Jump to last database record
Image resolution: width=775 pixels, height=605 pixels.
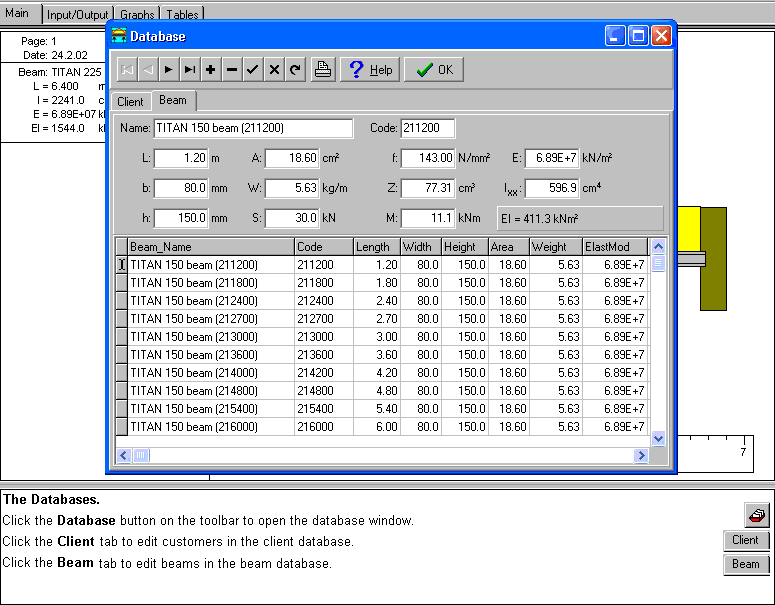tap(189, 70)
